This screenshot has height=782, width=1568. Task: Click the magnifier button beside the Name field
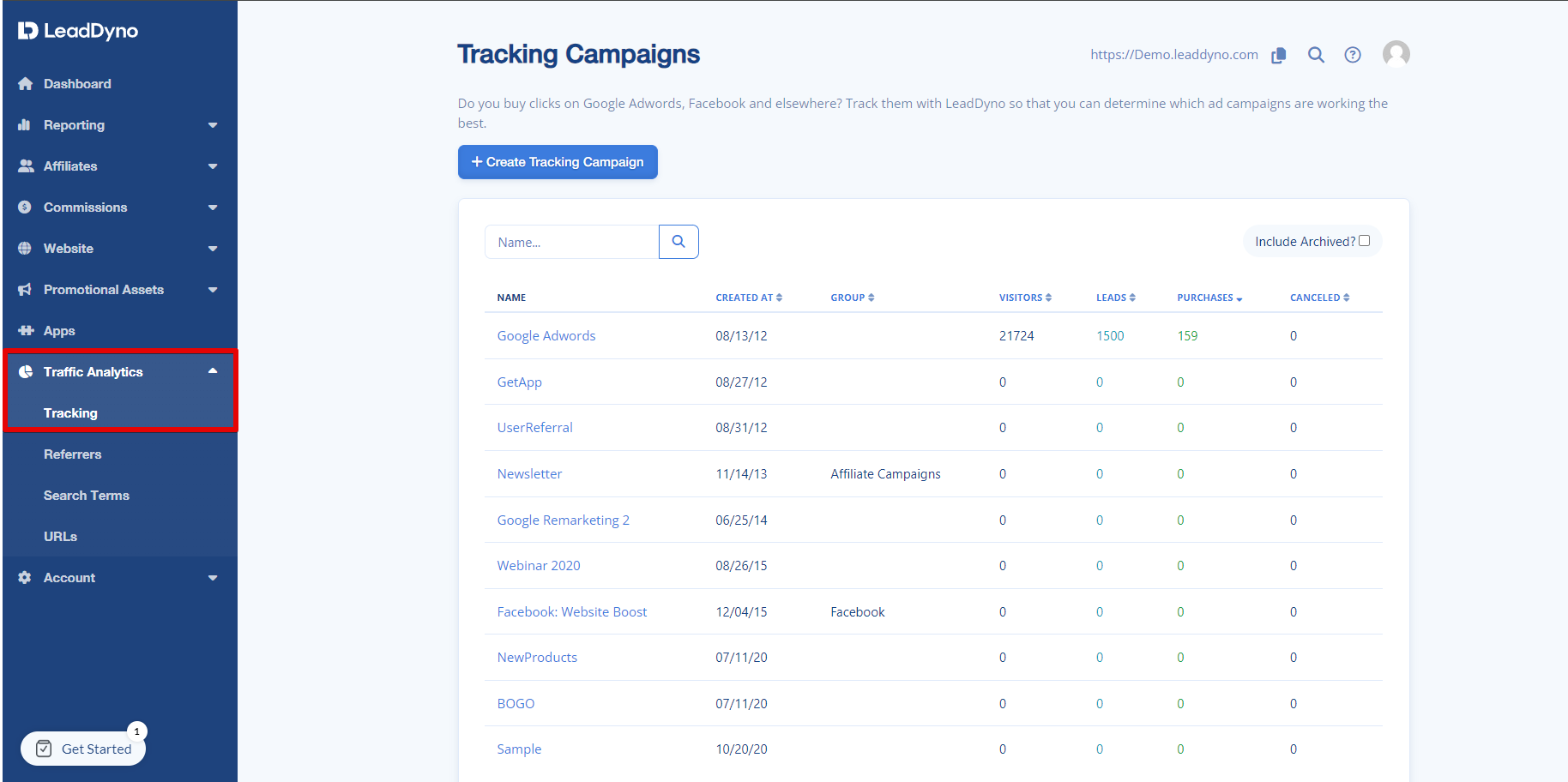pyautogui.click(x=678, y=242)
